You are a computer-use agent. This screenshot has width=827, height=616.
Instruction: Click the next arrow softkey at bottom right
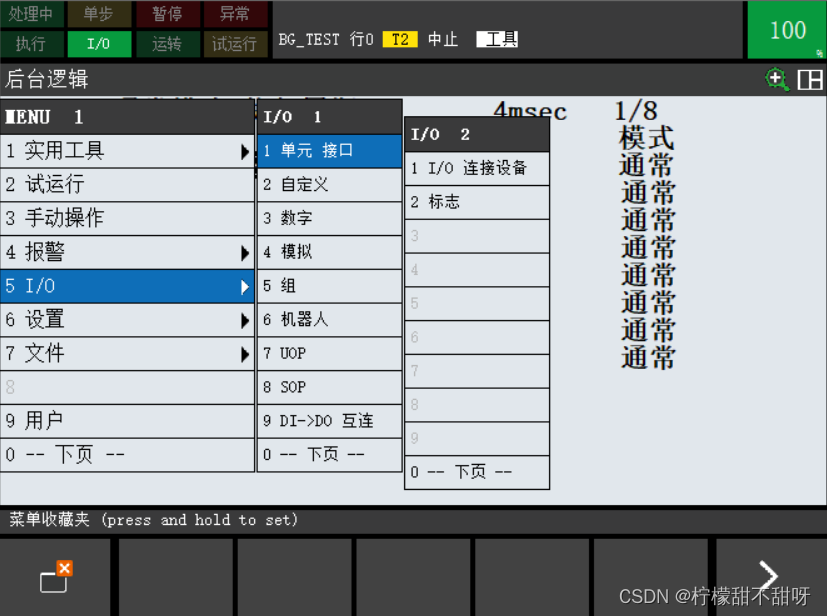point(767,575)
